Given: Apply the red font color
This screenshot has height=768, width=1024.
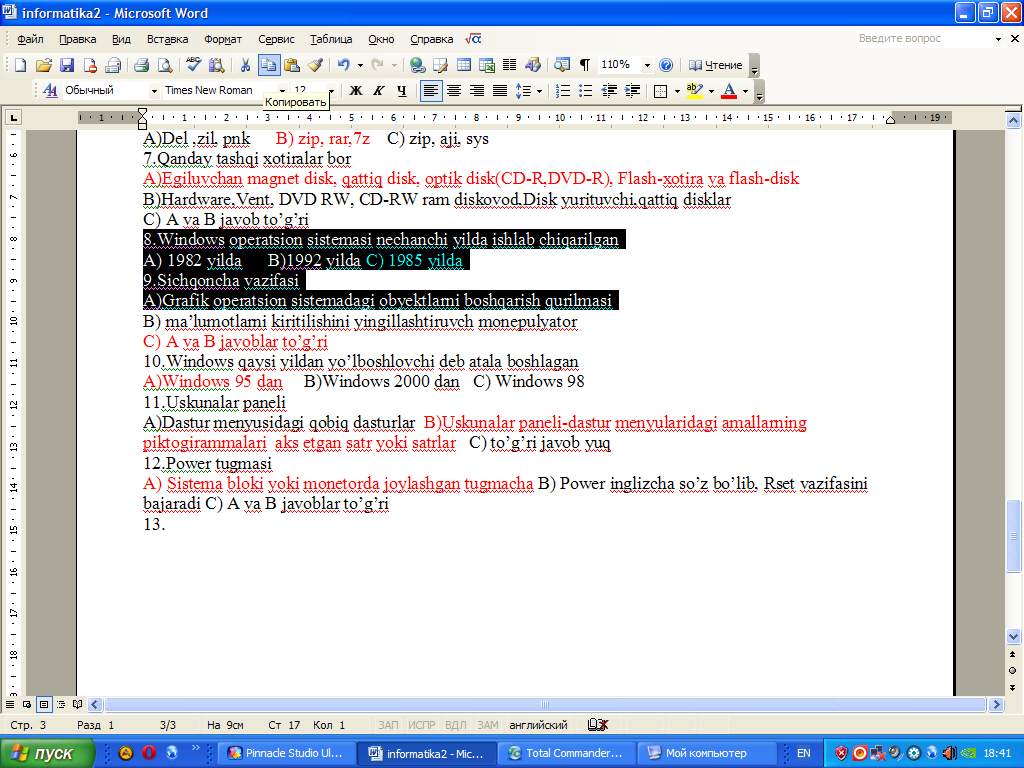Looking at the screenshot, I should [x=729, y=91].
